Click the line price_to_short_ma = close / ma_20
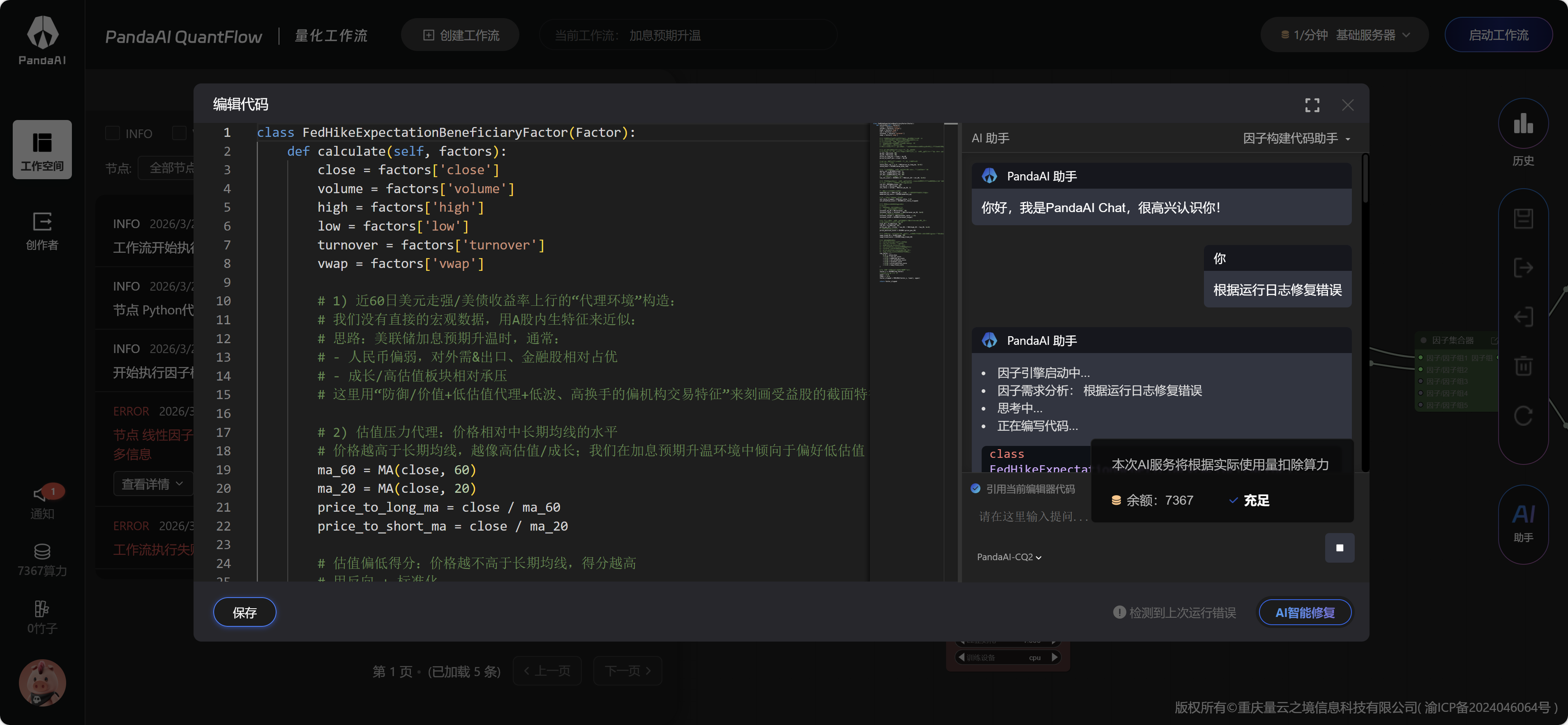This screenshot has height=725, width=1568. tap(443, 526)
